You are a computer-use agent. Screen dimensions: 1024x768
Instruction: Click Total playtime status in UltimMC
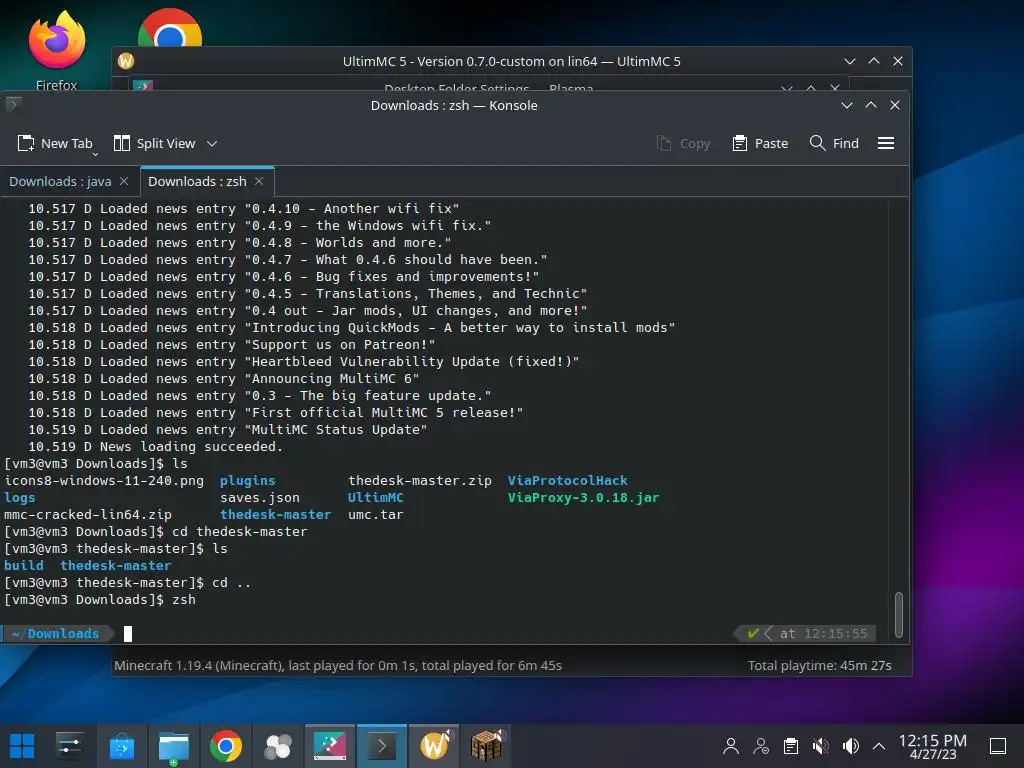click(x=820, y=665)
